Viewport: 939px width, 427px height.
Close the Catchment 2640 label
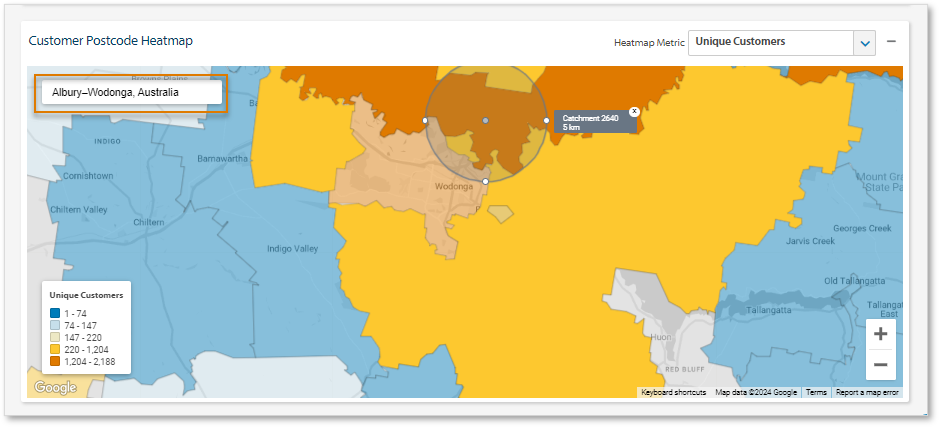(634, 111)
